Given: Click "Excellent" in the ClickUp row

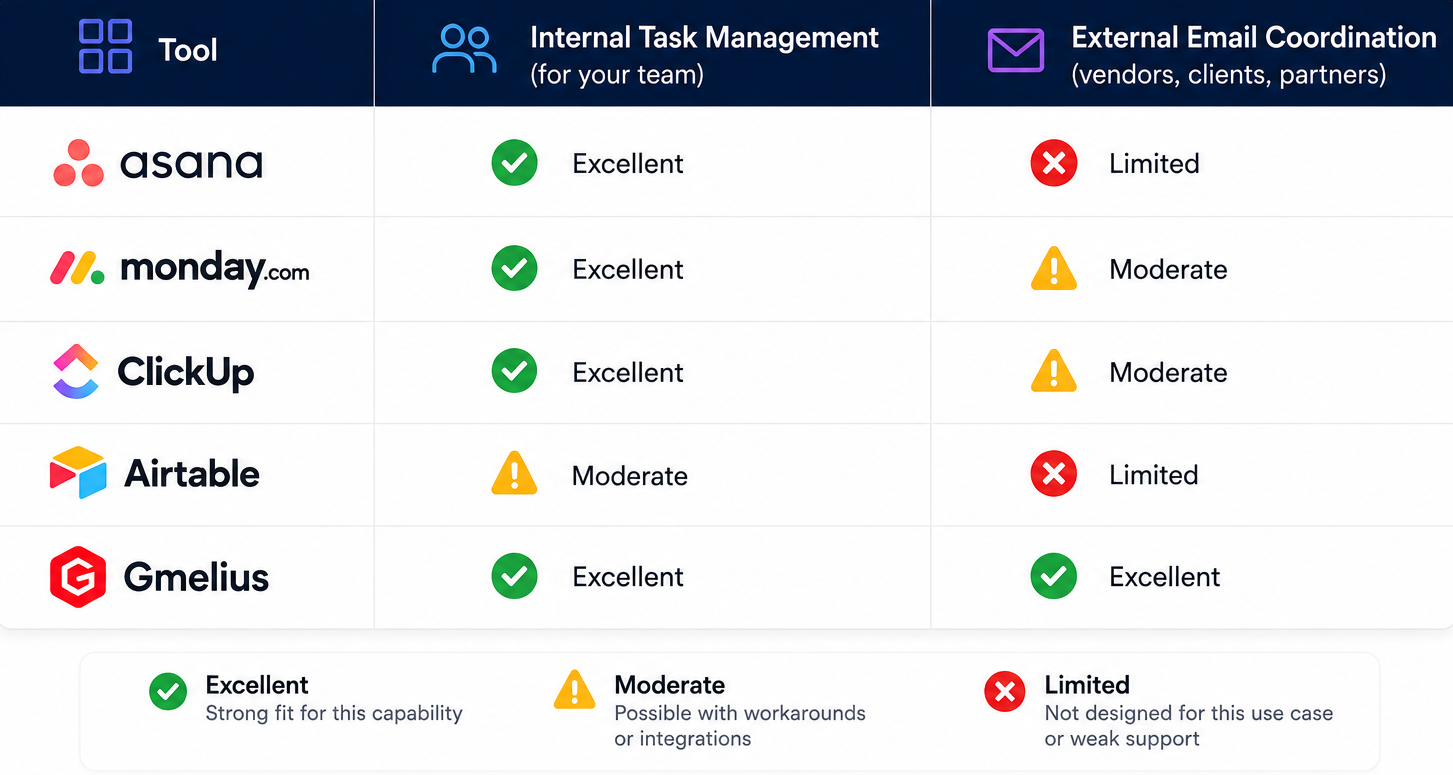Looking at the screenshot, I should [628, 373].
